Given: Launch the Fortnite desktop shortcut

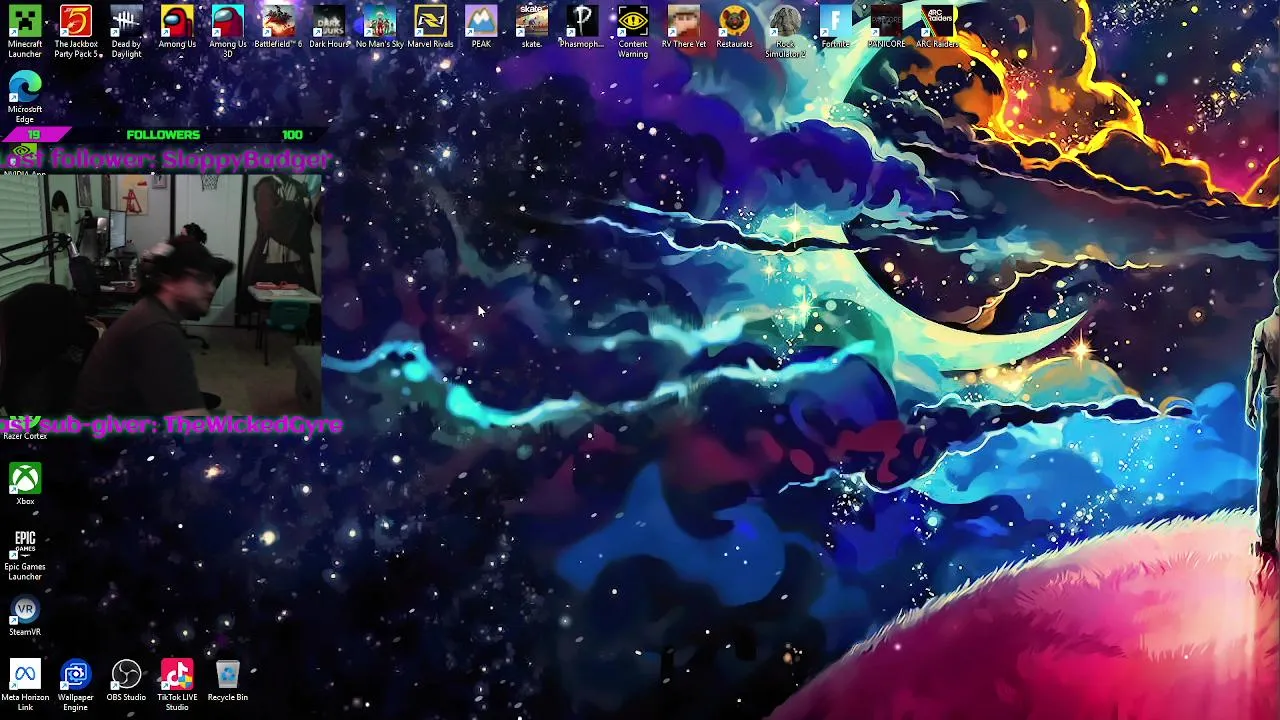Looking at the screenshot, I should pyautogui.click(x=835, y=27).
